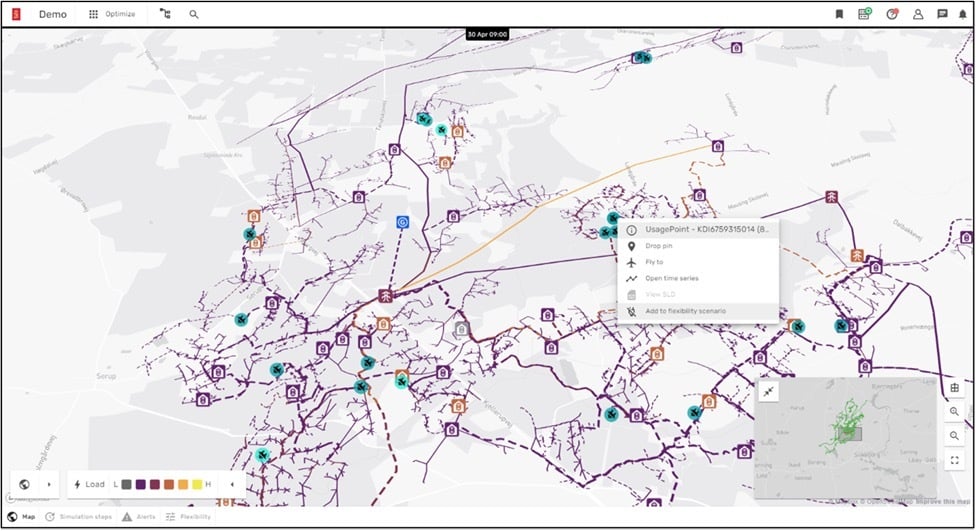Open the user profile icon

(x=917, y=14)
